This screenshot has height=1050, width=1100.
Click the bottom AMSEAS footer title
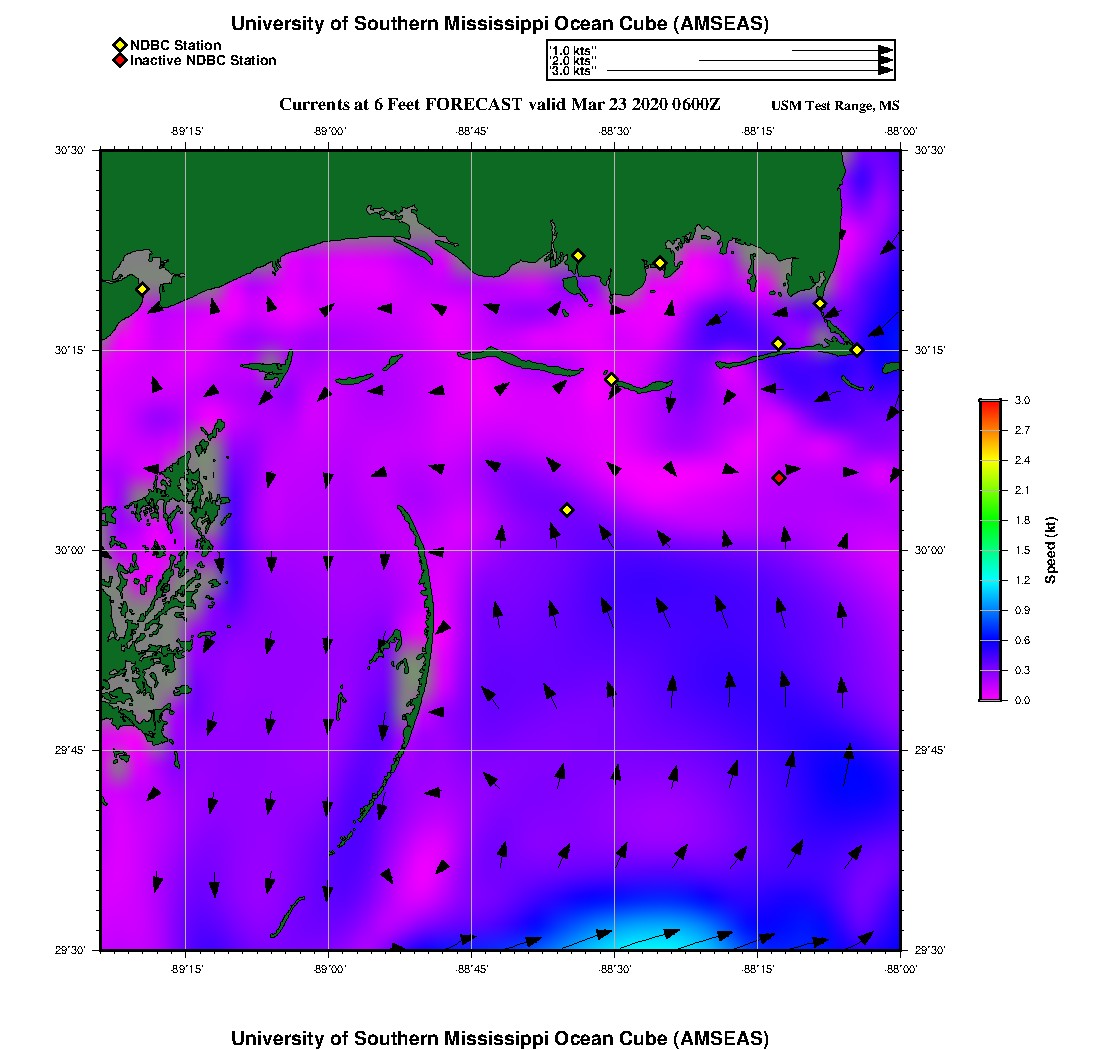pyautogui.click(x=499, y=1038)
